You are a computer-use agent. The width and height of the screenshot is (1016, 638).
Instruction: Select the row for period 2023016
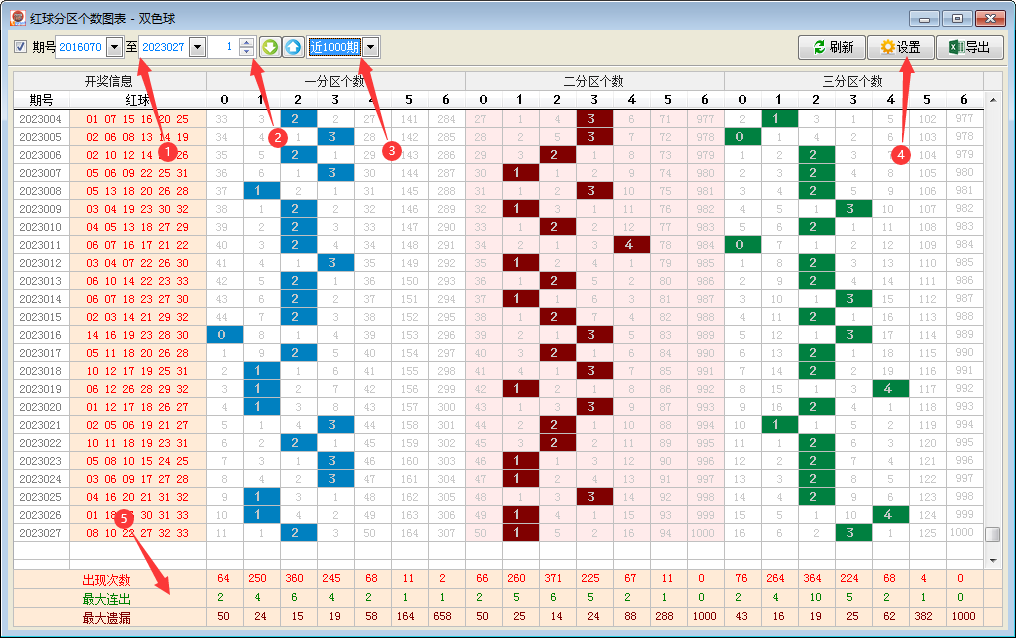click(x=40, y=335)
